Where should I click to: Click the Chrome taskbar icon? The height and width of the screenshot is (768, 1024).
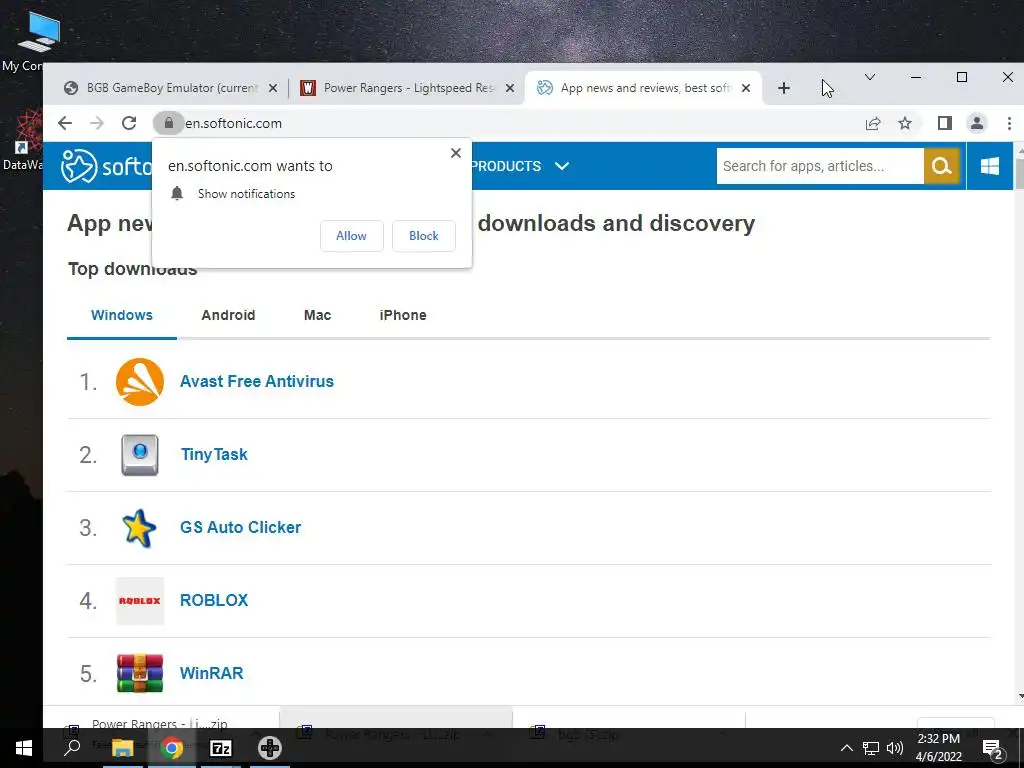click(172, 748)
